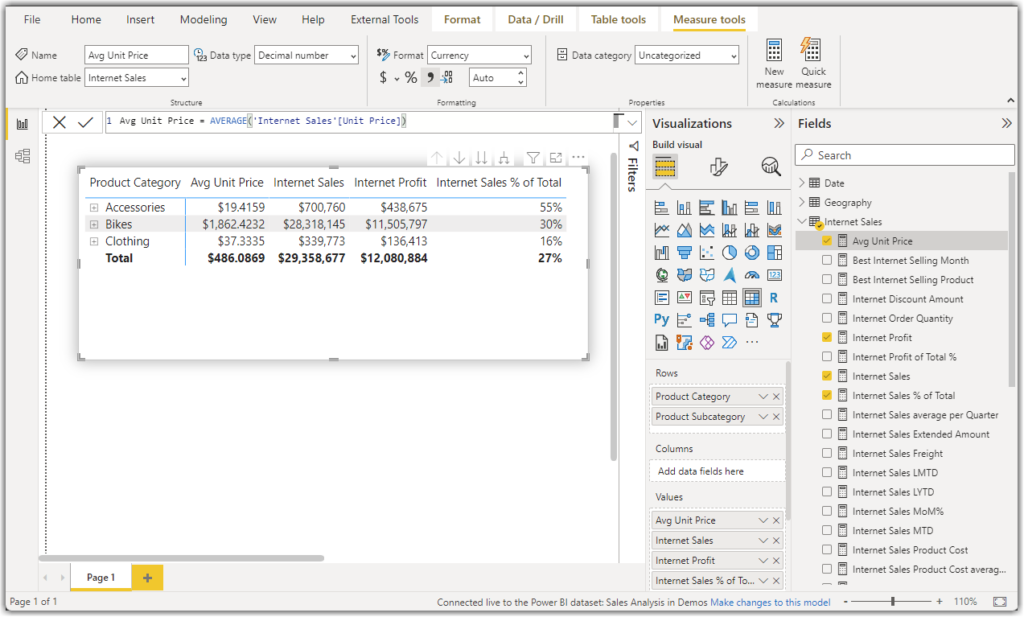
Task: Open the Table tools tab
Action: [618, 20]
